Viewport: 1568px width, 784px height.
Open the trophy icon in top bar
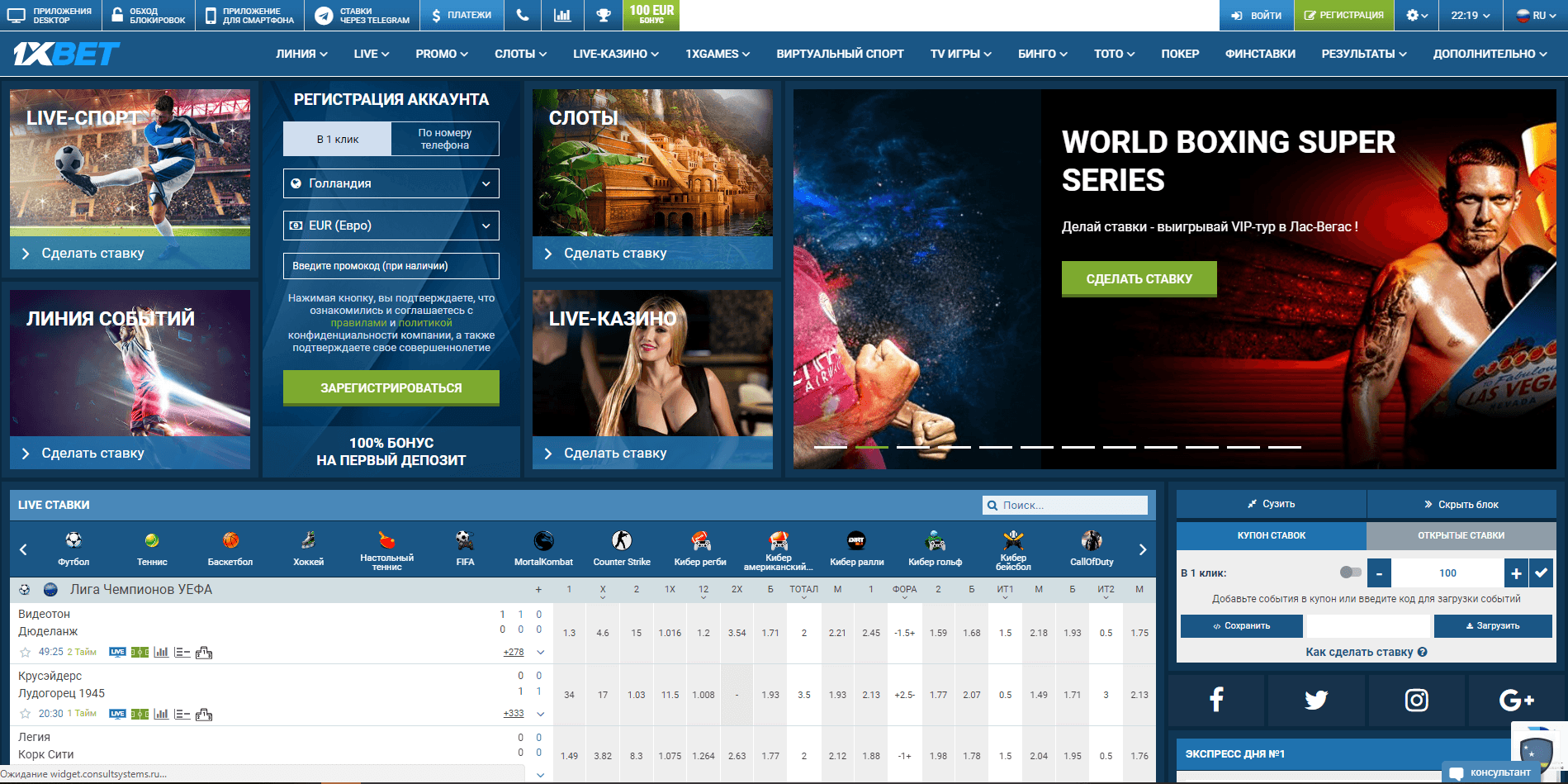click(604, 15)
